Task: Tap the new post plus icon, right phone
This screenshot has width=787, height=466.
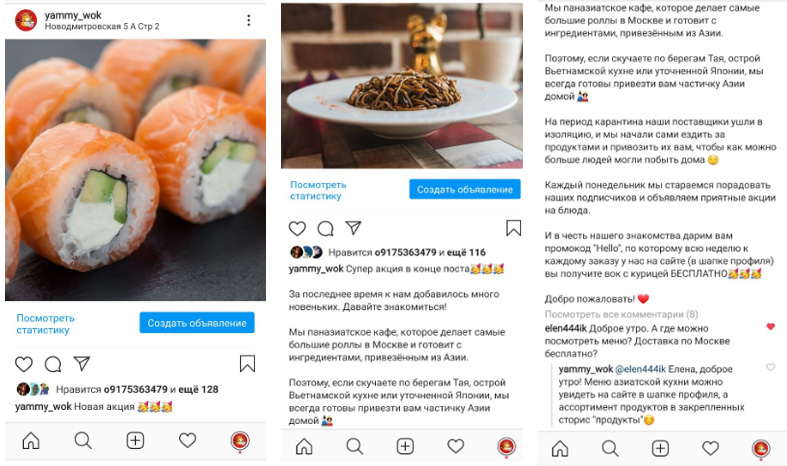Action: pyautogui.click(x=660, y=448)
